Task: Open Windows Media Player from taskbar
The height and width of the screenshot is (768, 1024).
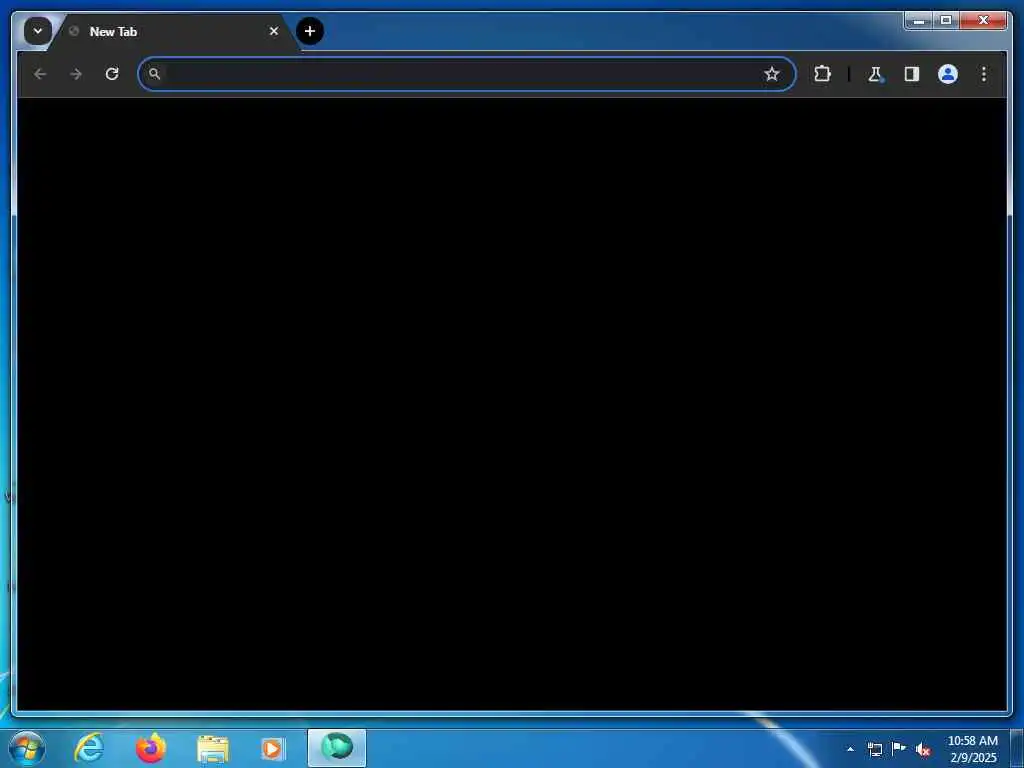Action: pyautogui.click(x=273, y=748)
